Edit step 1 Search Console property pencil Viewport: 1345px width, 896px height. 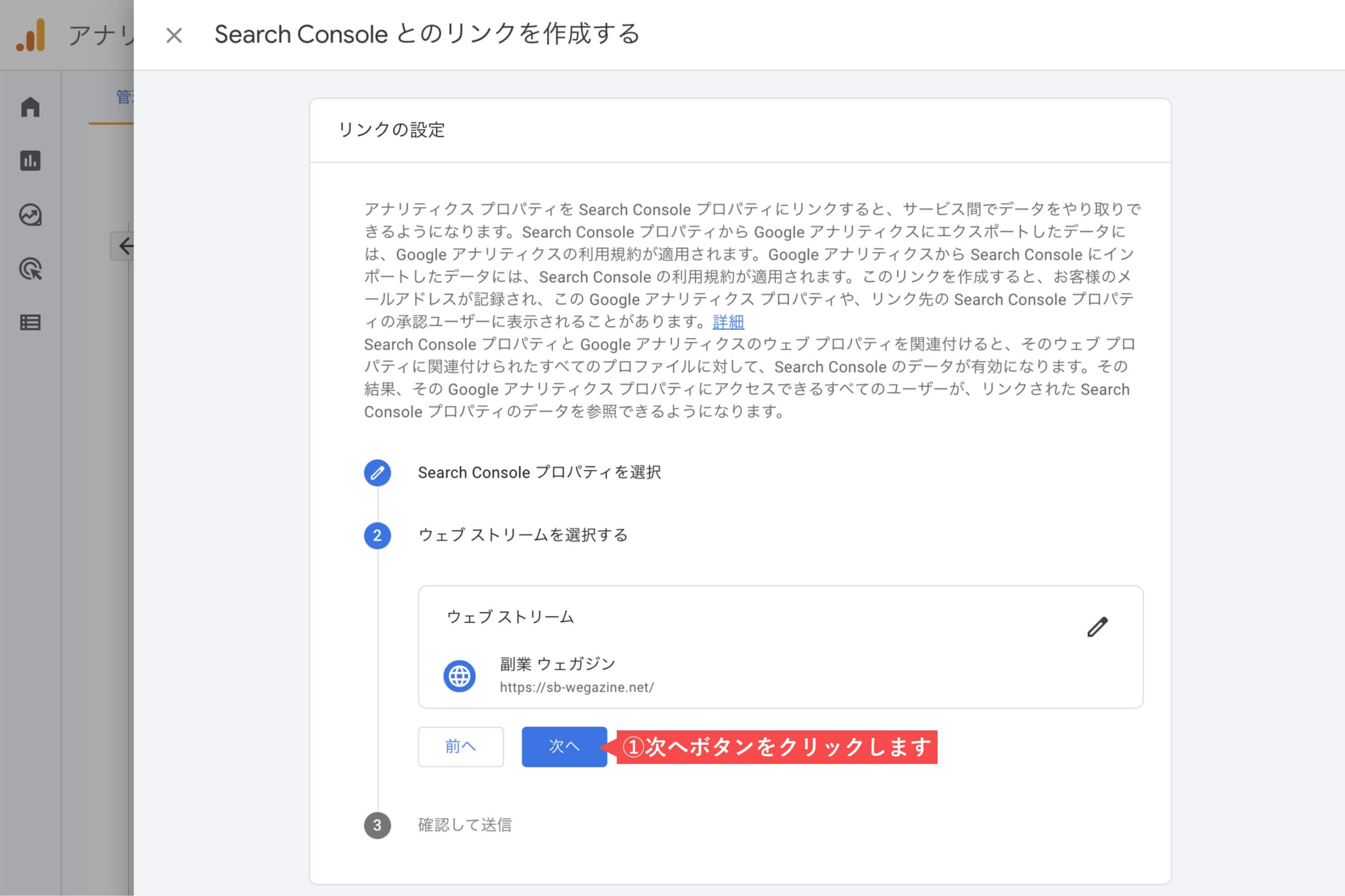[377, 473]
